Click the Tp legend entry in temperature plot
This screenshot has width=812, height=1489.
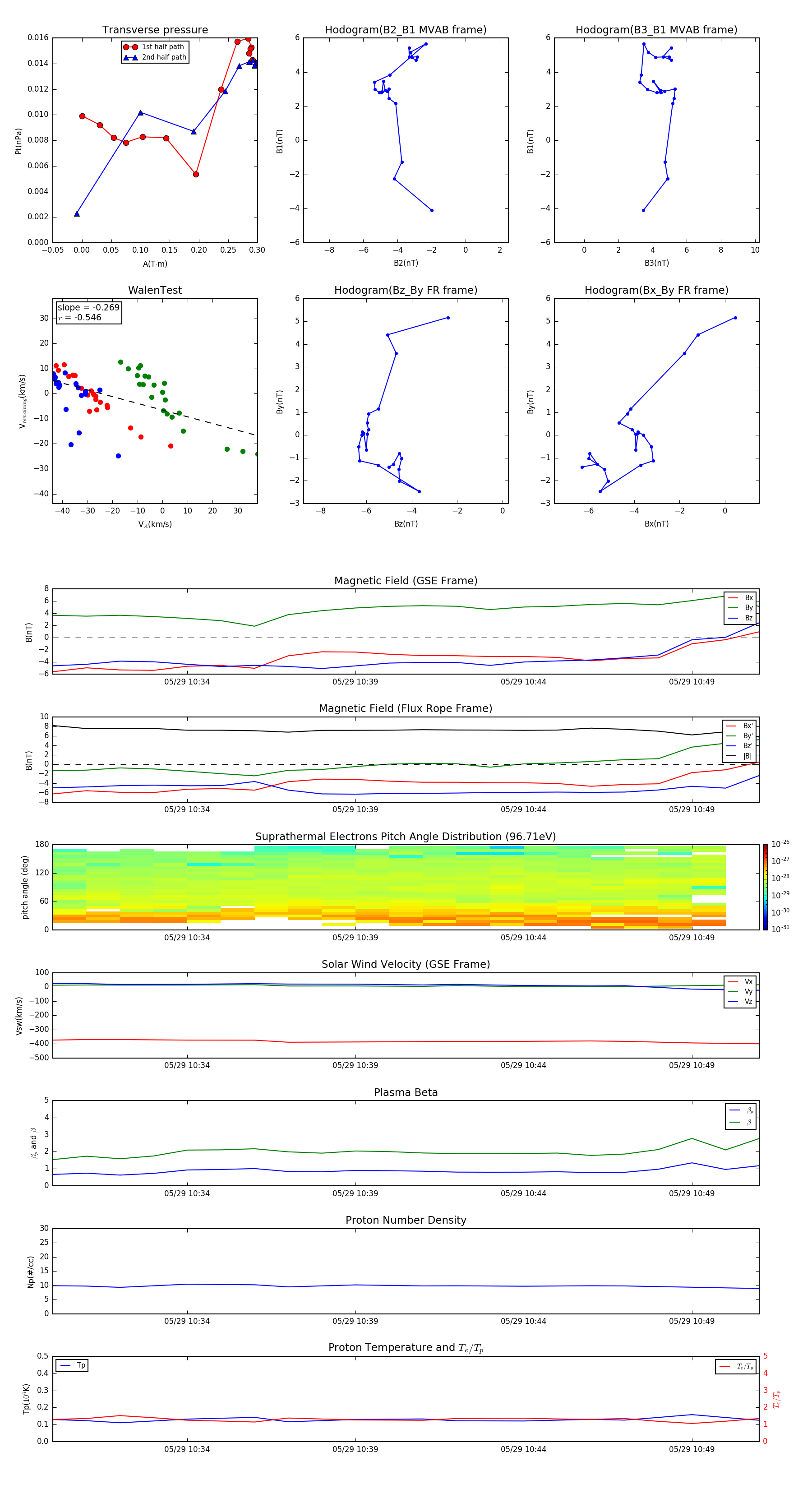[72, 1366]
